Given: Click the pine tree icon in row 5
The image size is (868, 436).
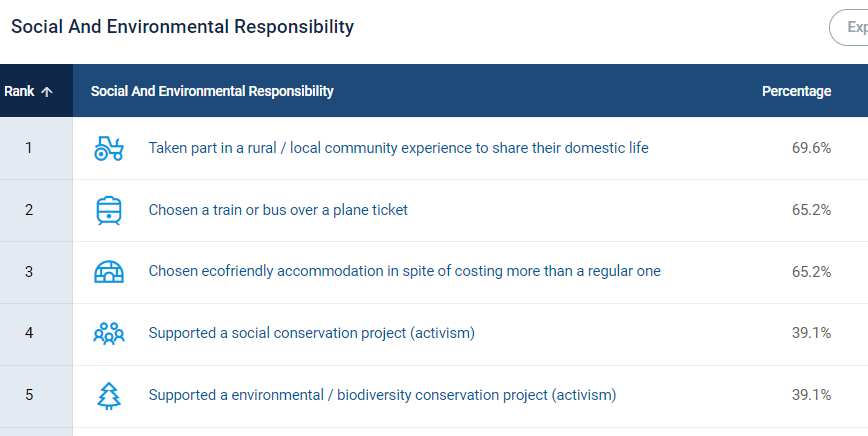Looking at the screenshot, I should pos(108,396).
